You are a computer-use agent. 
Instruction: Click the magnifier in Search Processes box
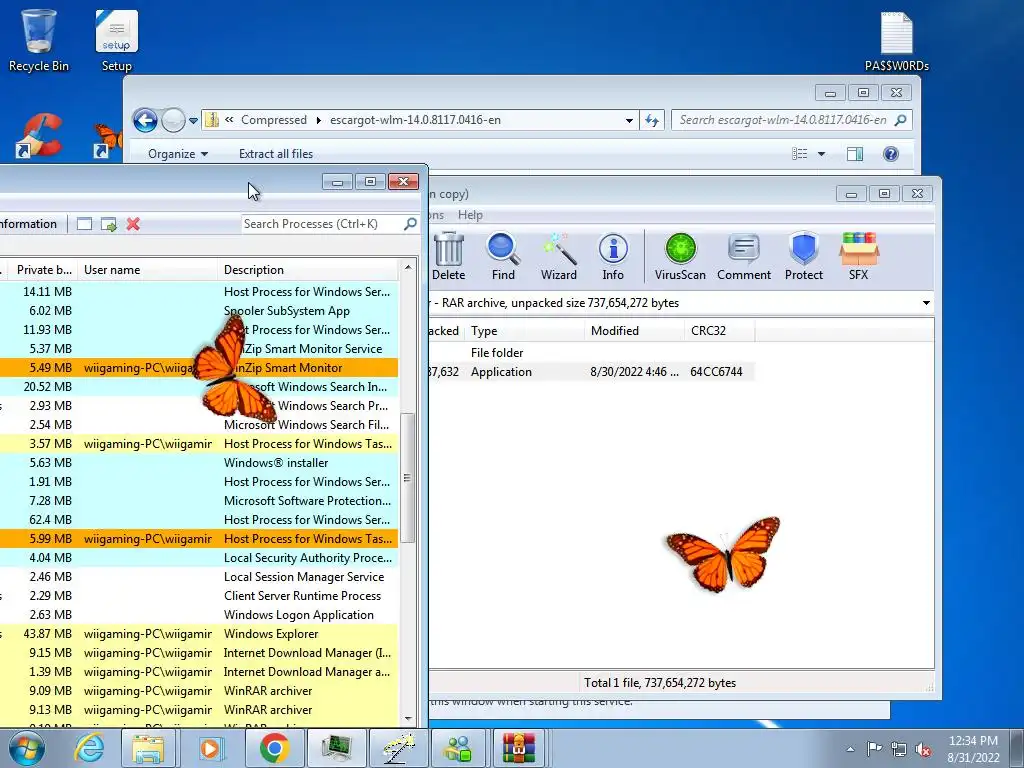point(410,224)
